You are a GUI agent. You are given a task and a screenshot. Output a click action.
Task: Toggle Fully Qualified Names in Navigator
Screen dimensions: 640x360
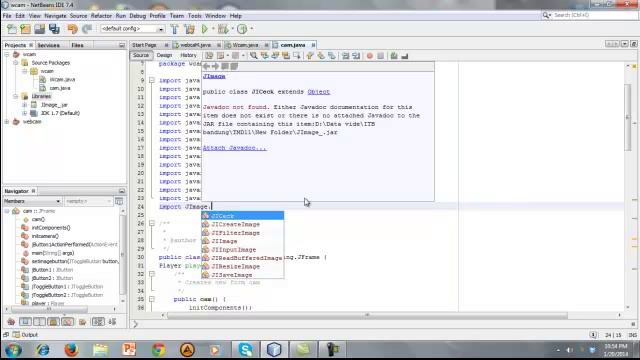click(x=83, y=322)
